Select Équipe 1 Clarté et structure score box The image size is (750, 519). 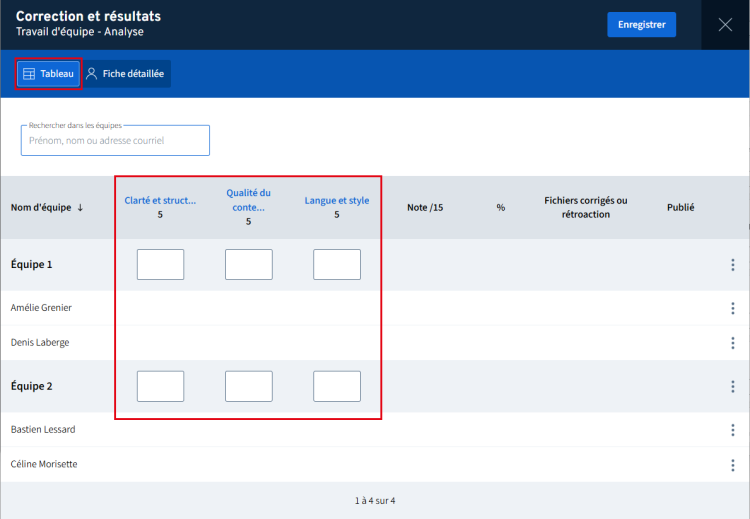(x=160, y=265)
